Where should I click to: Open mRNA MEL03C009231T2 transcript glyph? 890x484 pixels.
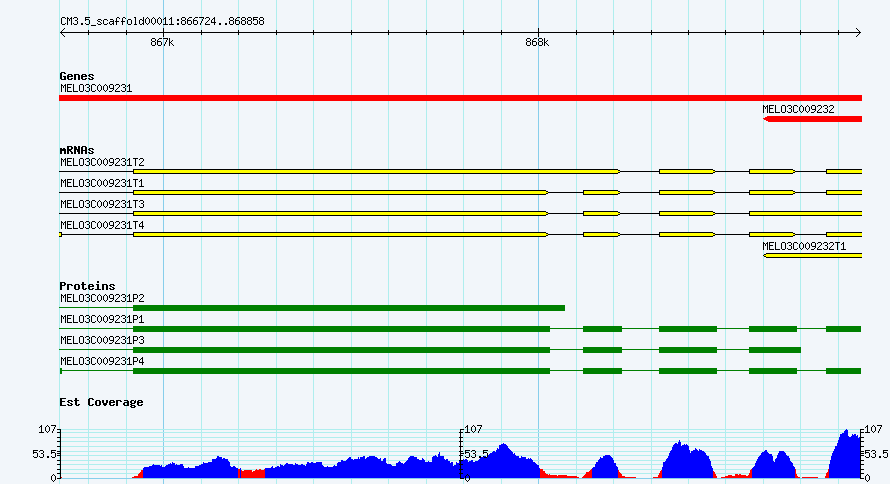coord(460,171)
